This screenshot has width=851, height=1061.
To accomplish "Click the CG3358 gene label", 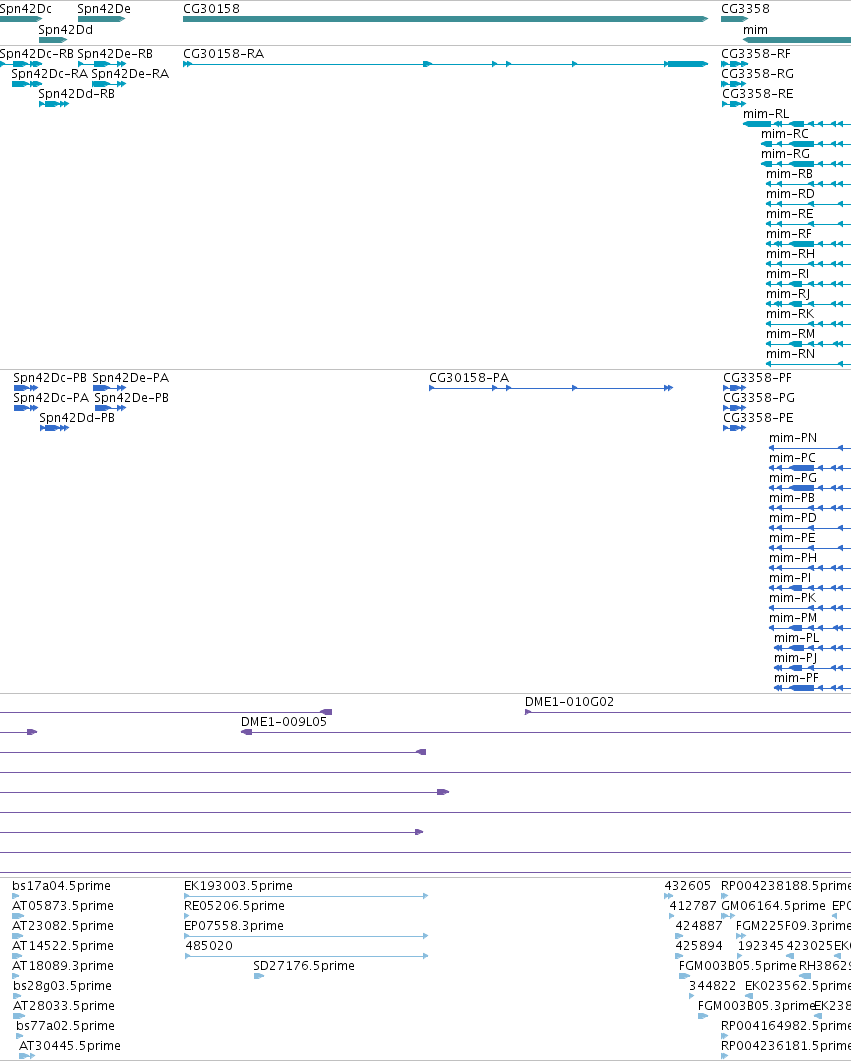I will pos(745,9).
